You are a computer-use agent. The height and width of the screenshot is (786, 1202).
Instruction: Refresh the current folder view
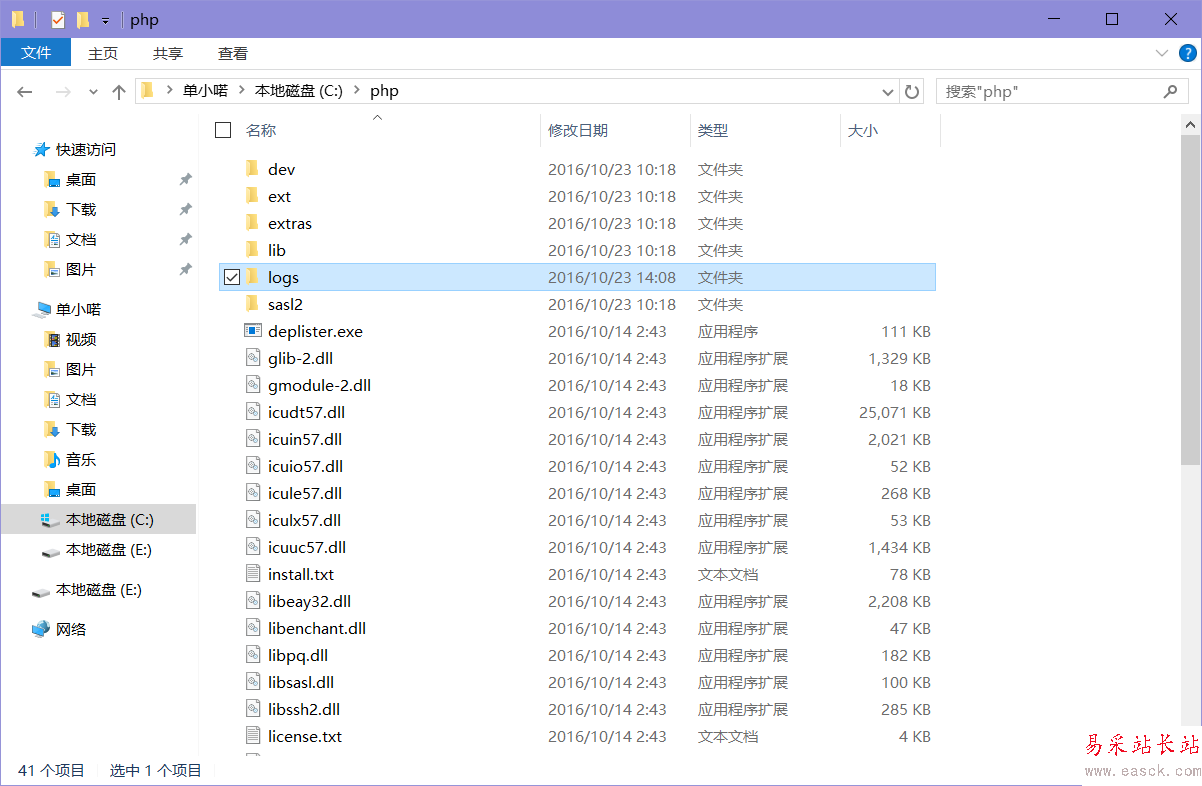912,91
